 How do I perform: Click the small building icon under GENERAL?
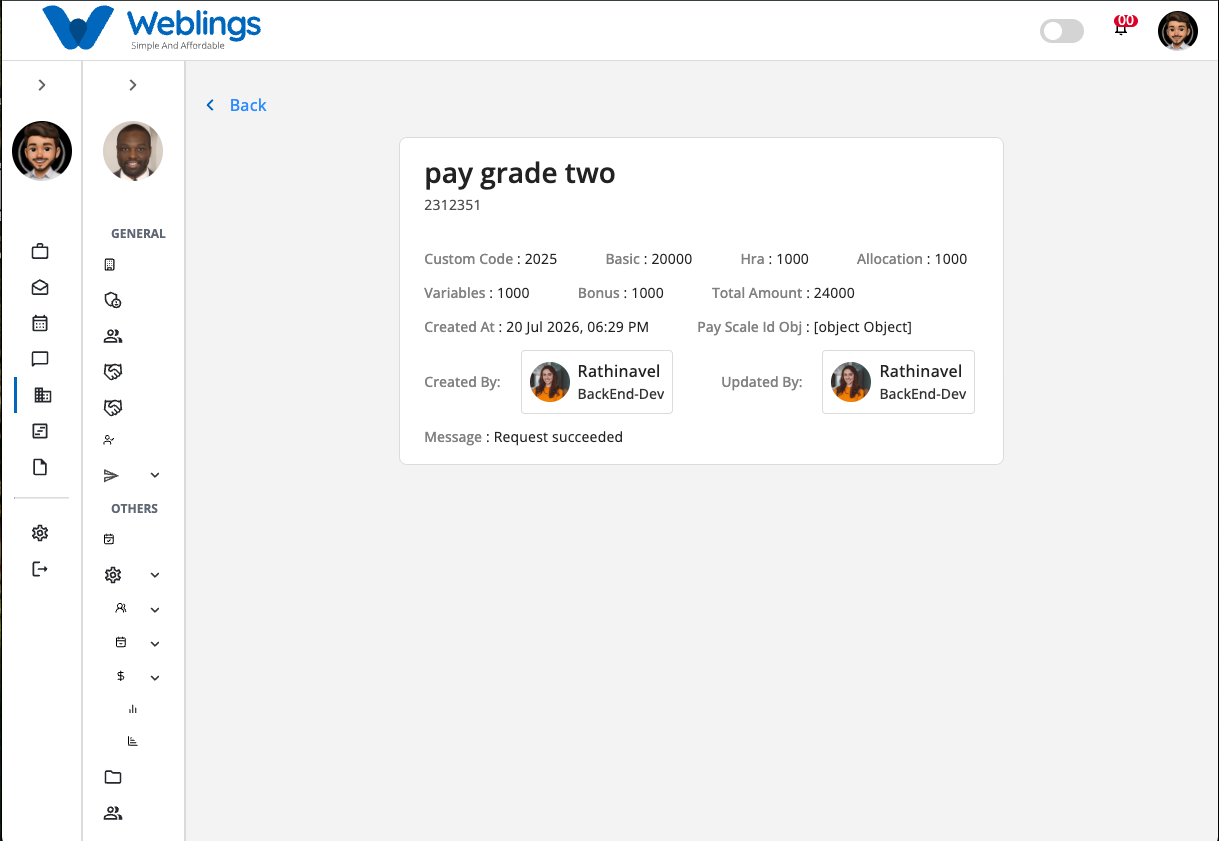(x=110, y=265)
